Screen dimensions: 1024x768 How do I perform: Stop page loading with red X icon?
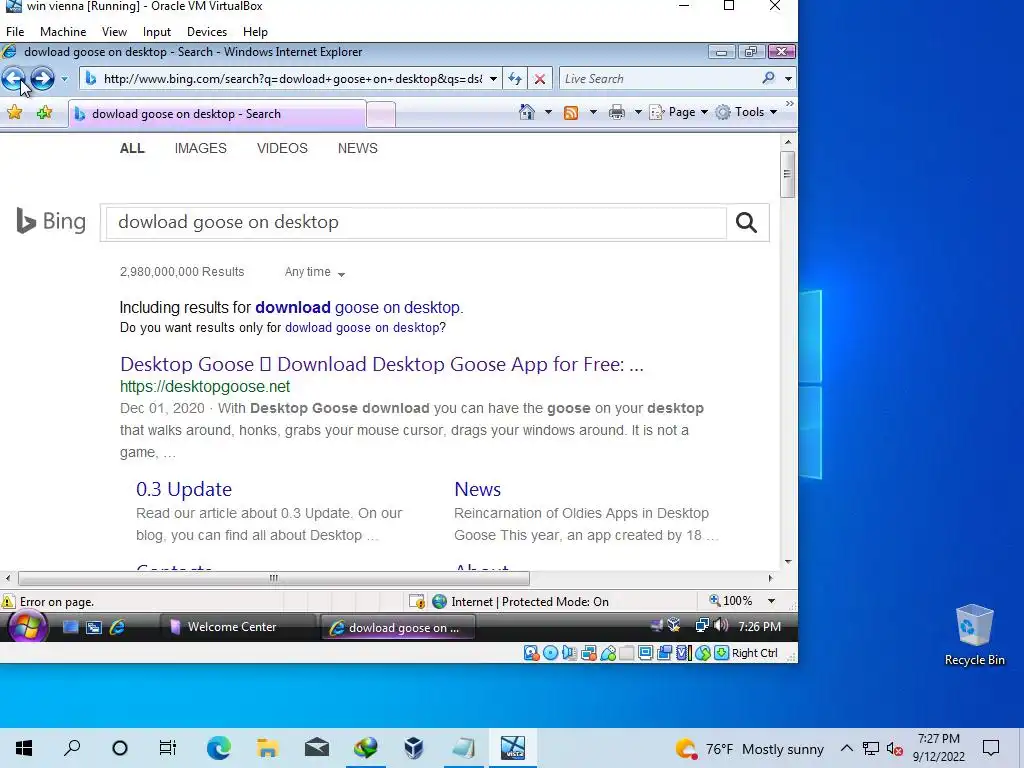[x=540, y=79]
